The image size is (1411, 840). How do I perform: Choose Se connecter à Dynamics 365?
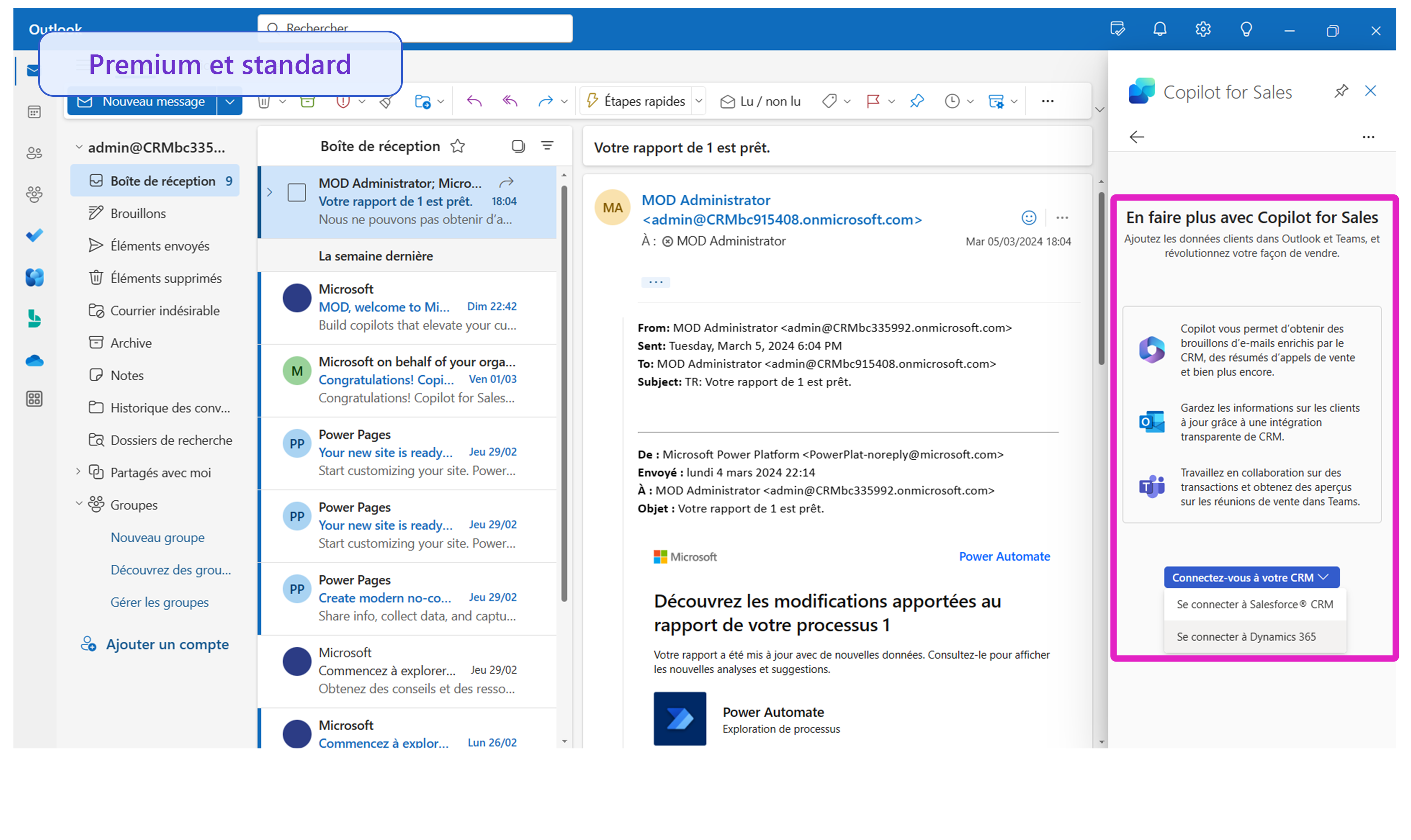click(x=1246, y=636)
